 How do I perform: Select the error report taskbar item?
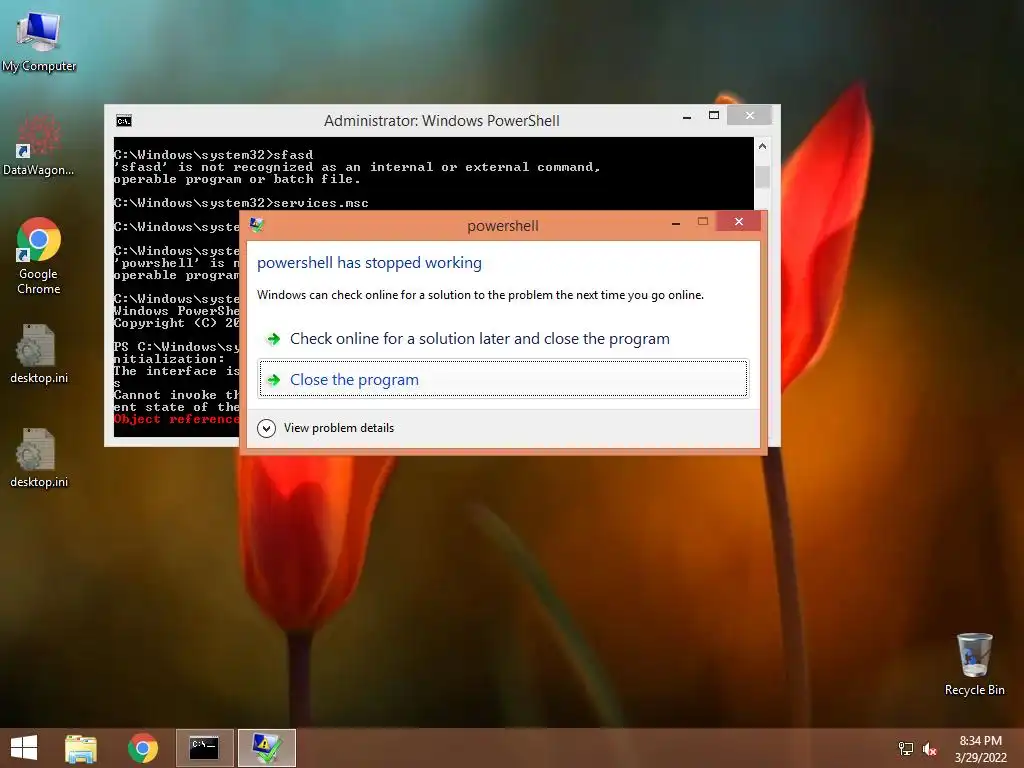[266, 748]
